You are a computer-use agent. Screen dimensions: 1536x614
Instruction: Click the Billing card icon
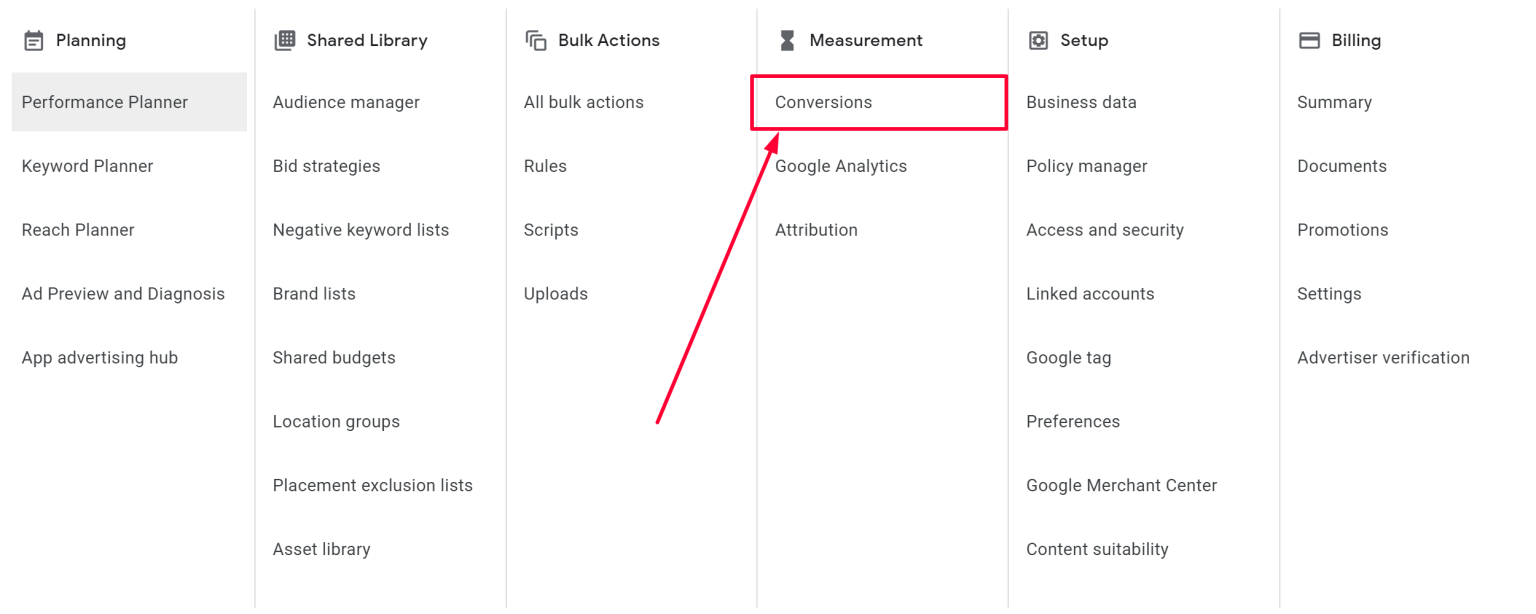[1308, 40]
